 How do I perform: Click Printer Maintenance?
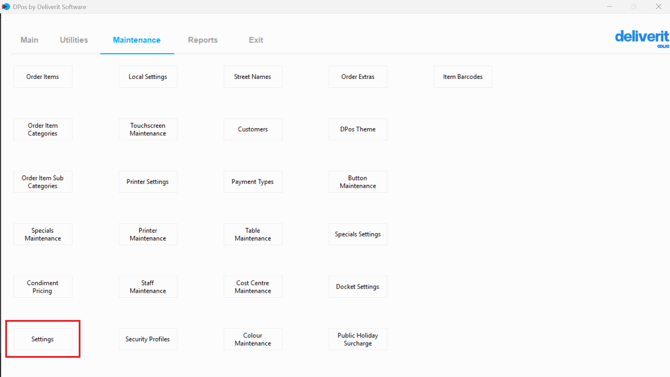click(x=148, y=234)
